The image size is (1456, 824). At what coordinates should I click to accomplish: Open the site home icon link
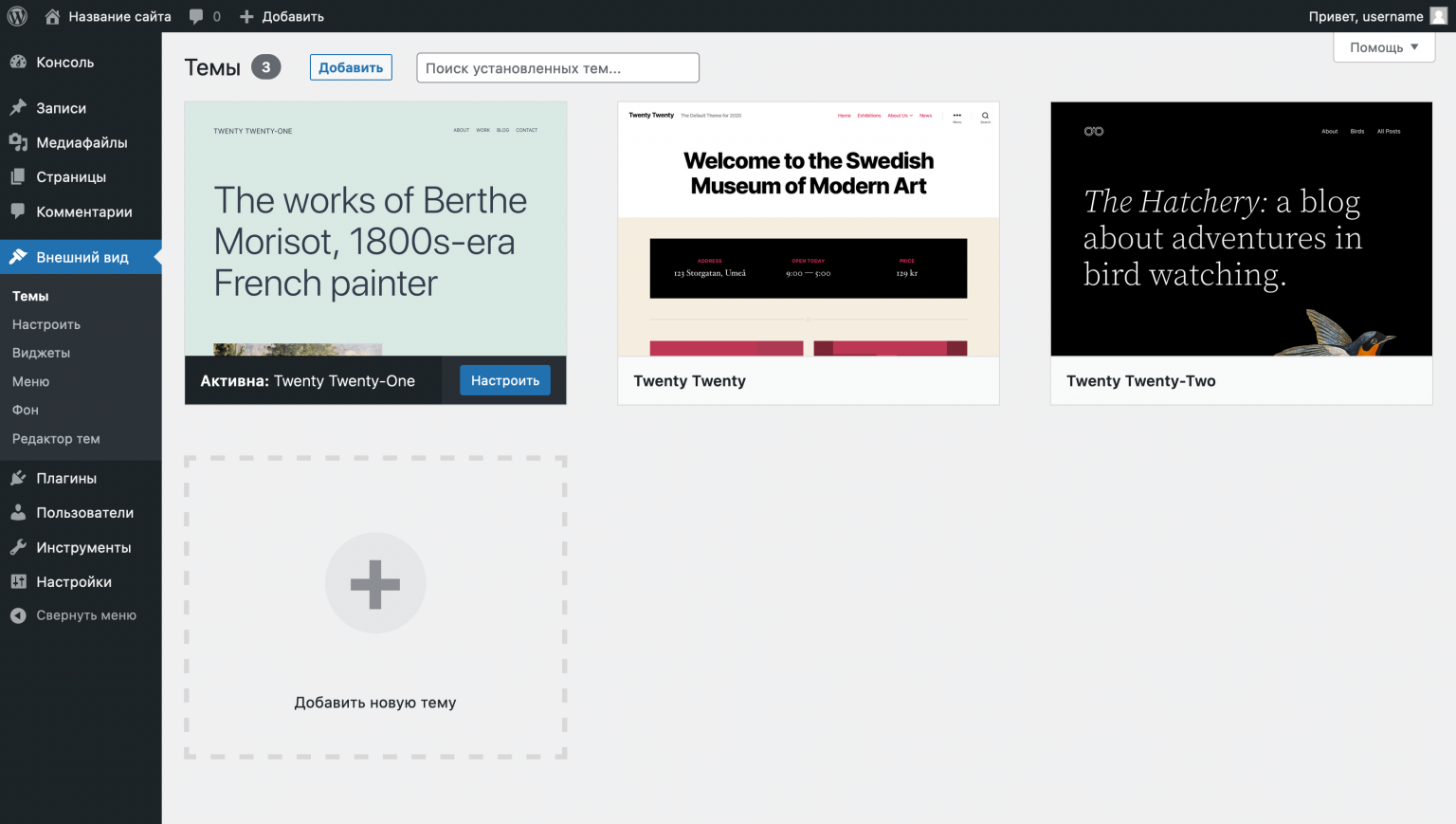click(52, 16)
